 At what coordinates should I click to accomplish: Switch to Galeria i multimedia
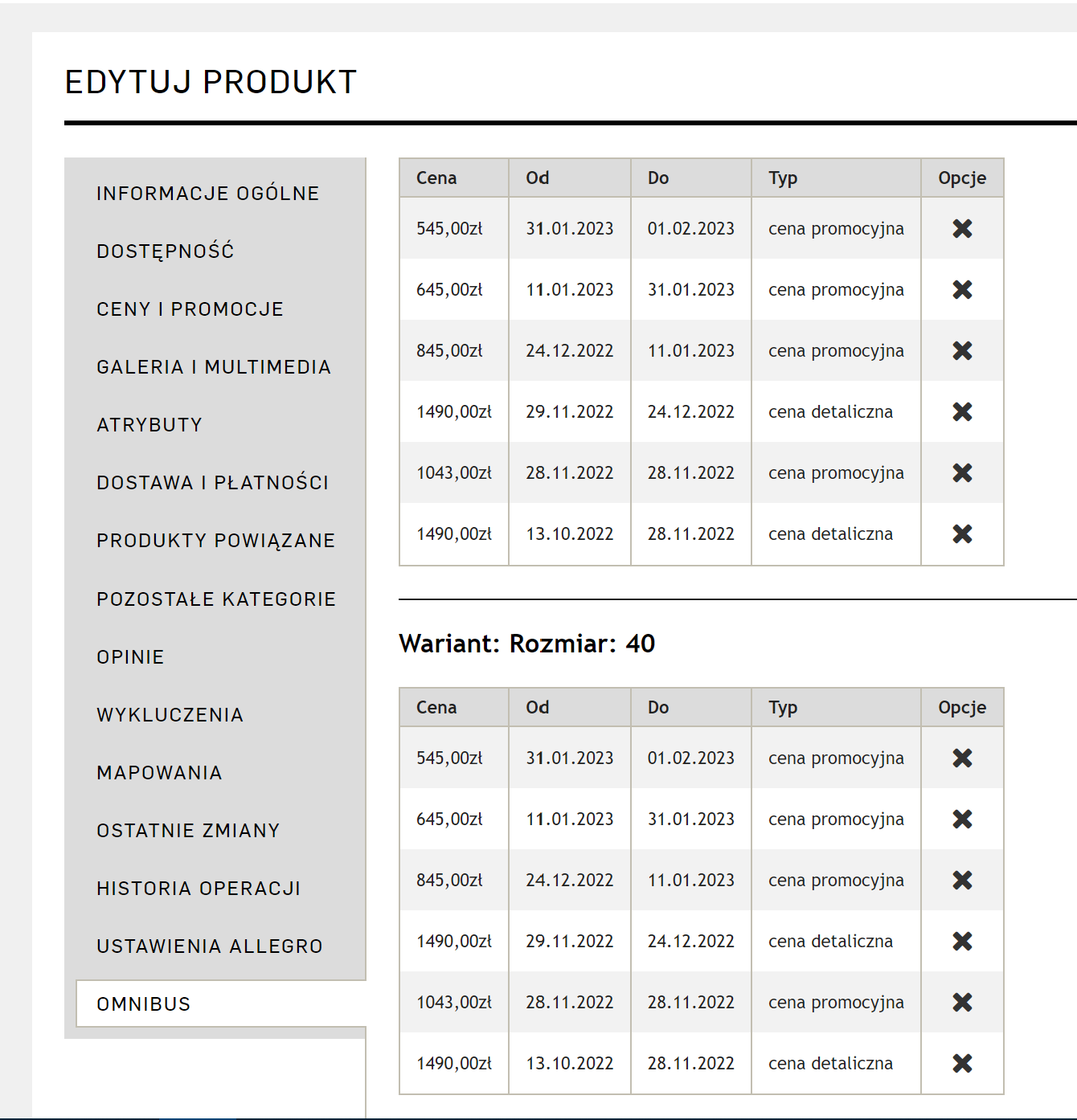[214, 367]
